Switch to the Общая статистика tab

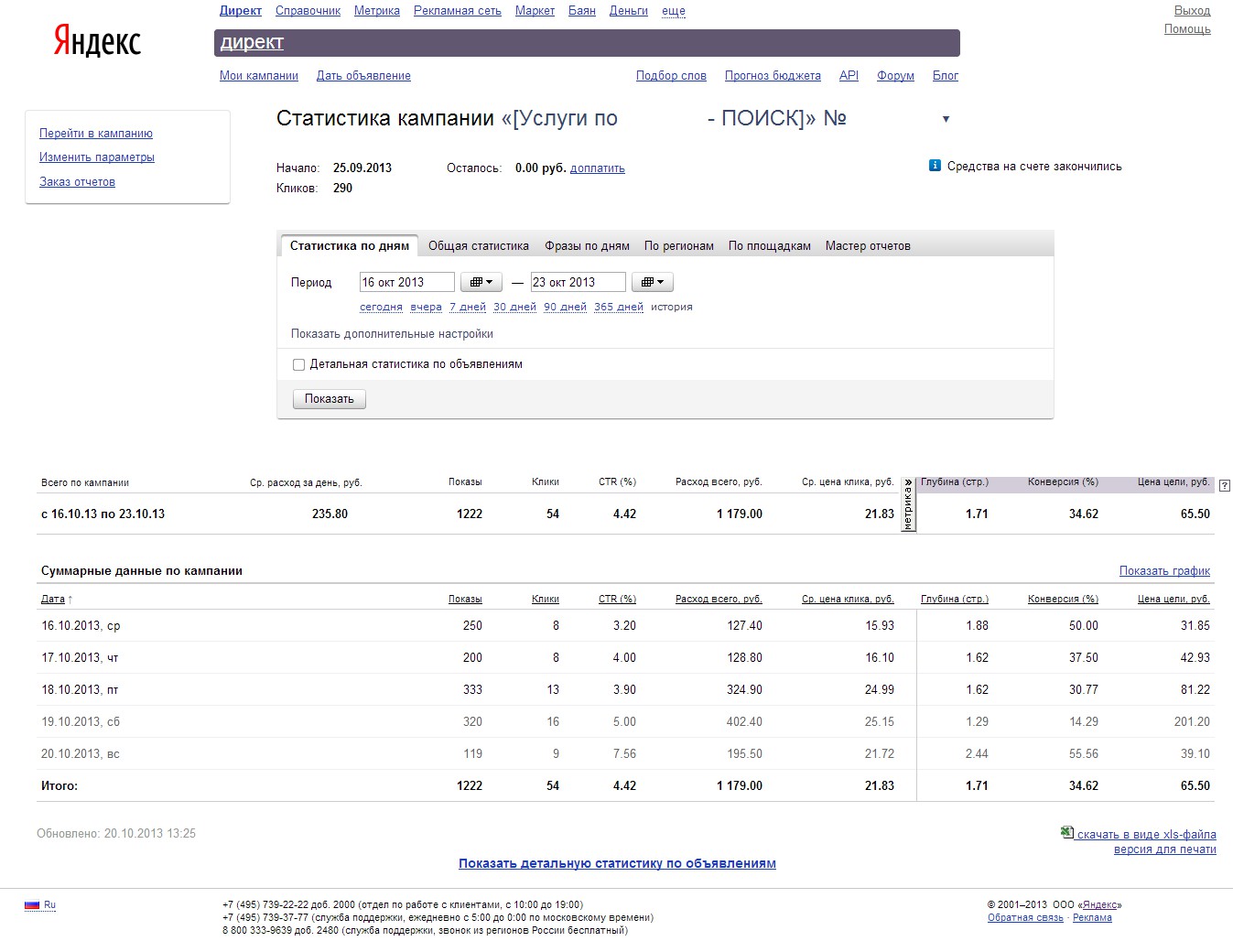[x=479, y=245]
